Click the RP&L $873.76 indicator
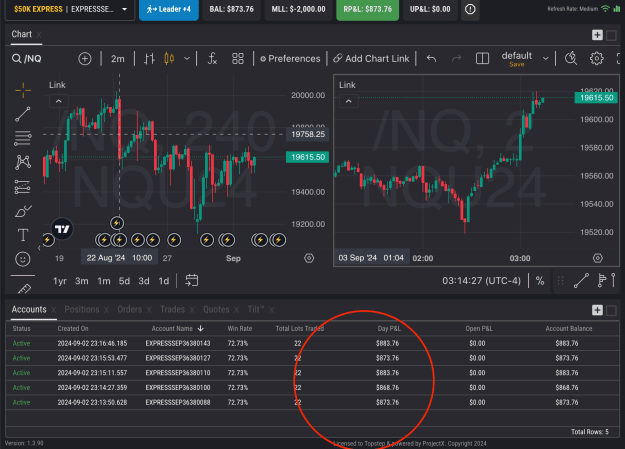The width and height of the screenshot is (625, 449). click(x=368, y=9)
